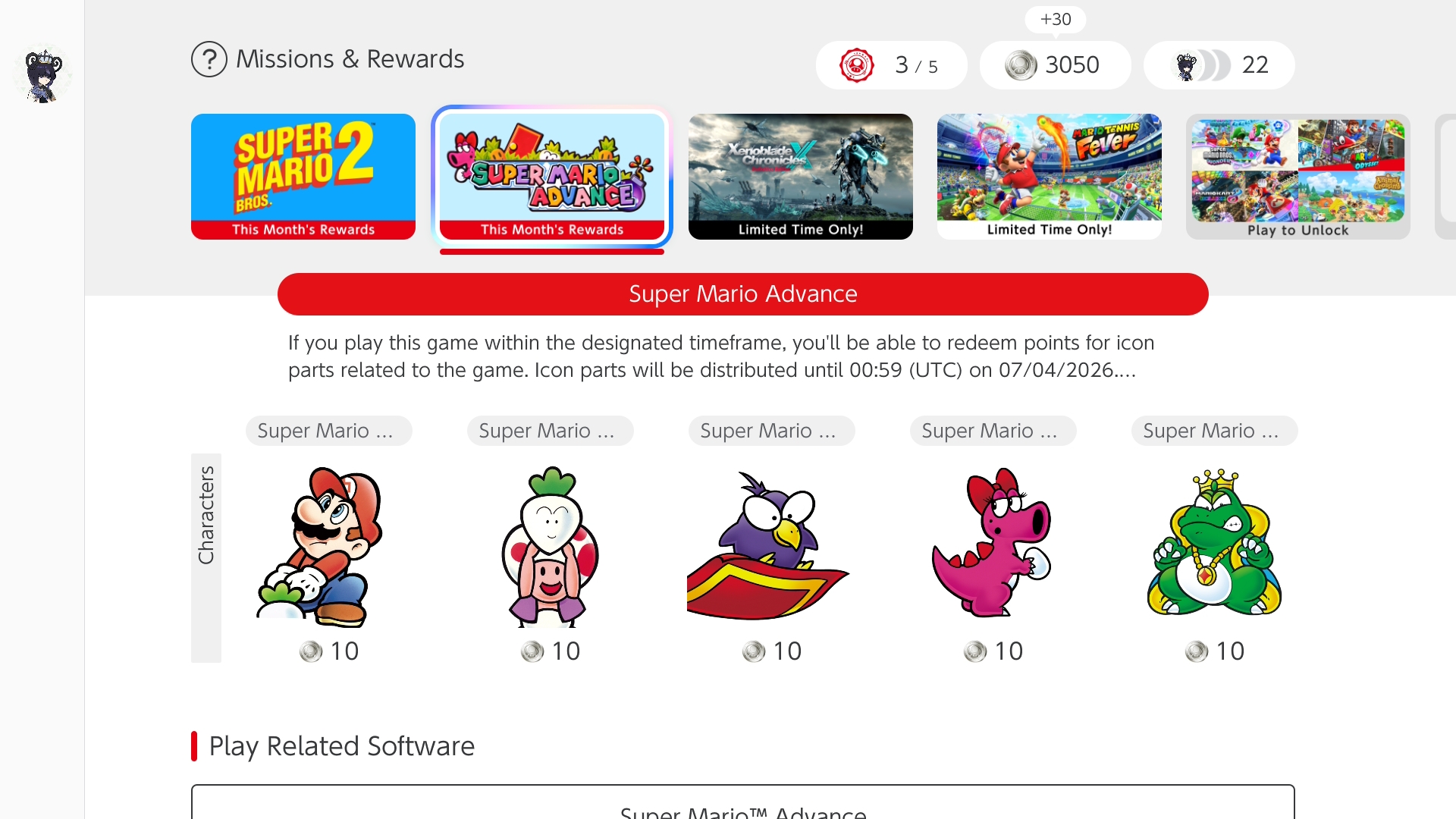1456x819 pixels.
Task: Open the red mission stamp counter 3/5
Action: tap(891, 65)
